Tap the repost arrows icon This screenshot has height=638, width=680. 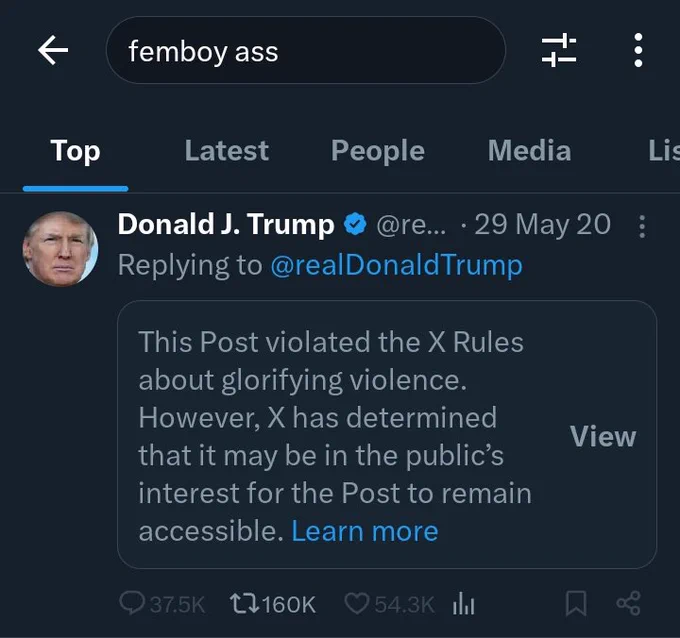pos(245,604)
